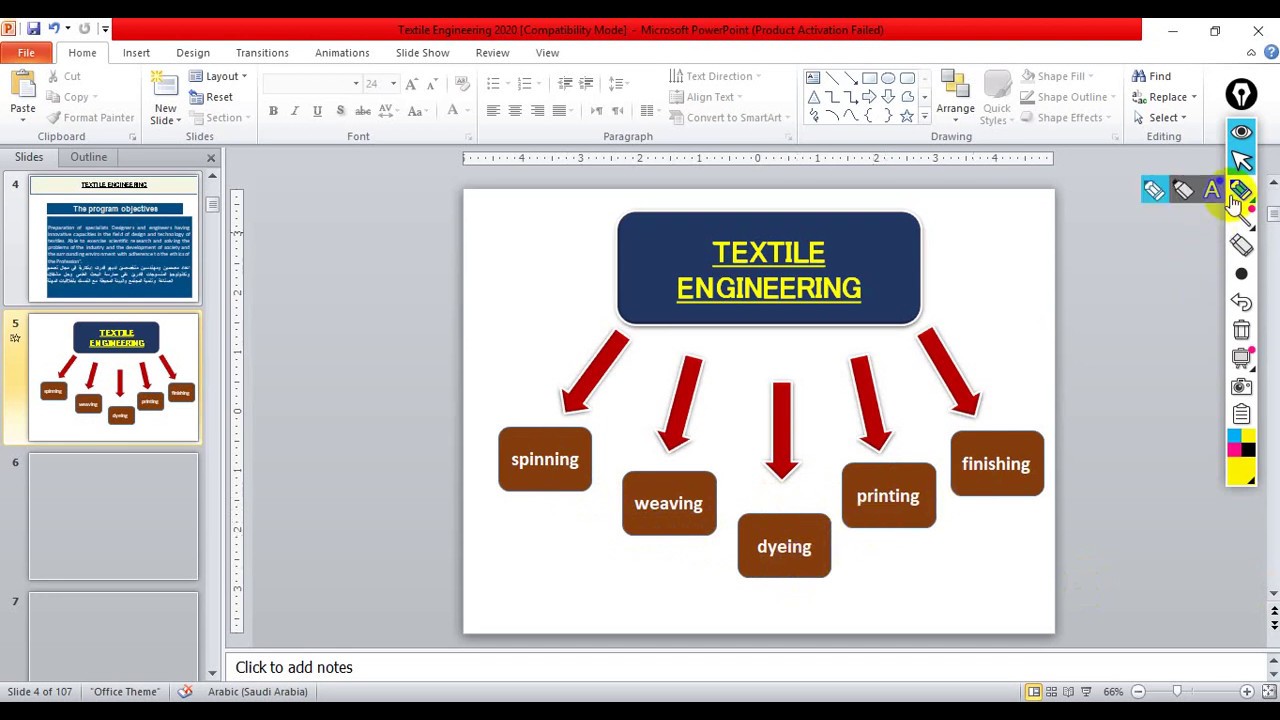
Task: Switch to Slide Sorter view in status bar
Action: click(1051, 691)
